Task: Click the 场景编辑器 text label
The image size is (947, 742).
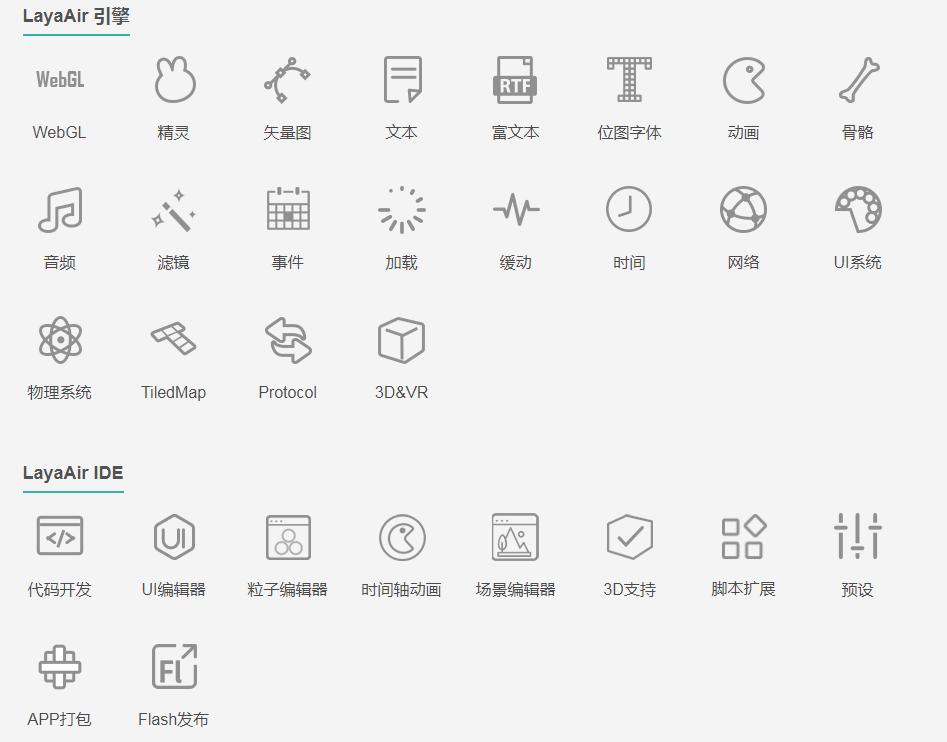Action: click(x=516, y=589)
